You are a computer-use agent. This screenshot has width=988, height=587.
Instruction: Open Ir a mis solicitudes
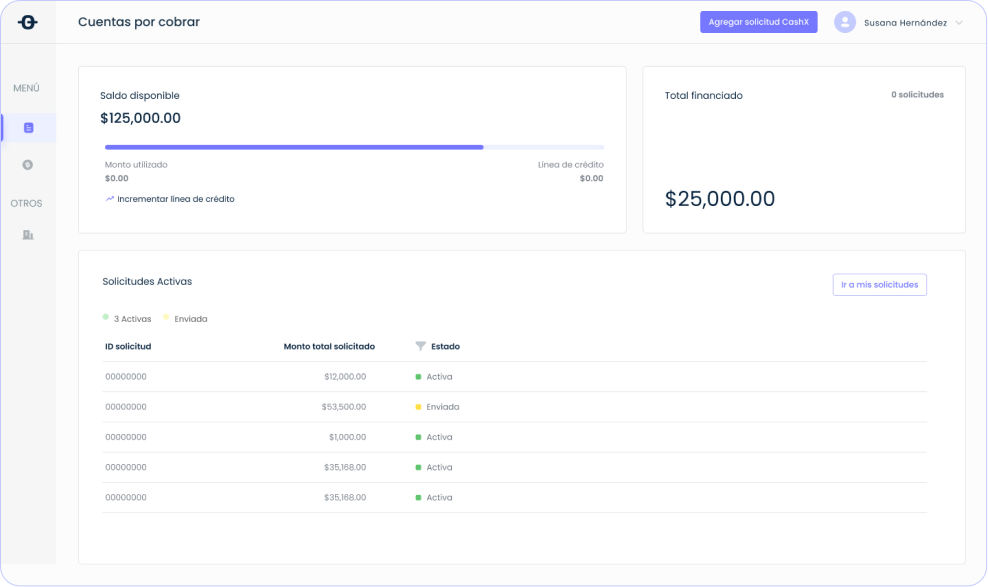pos(879,284)
